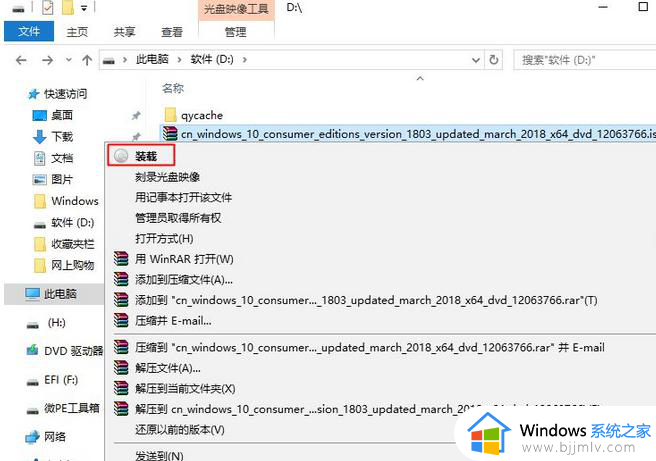Expand the address bar history dropdown

tap(475, 60)
